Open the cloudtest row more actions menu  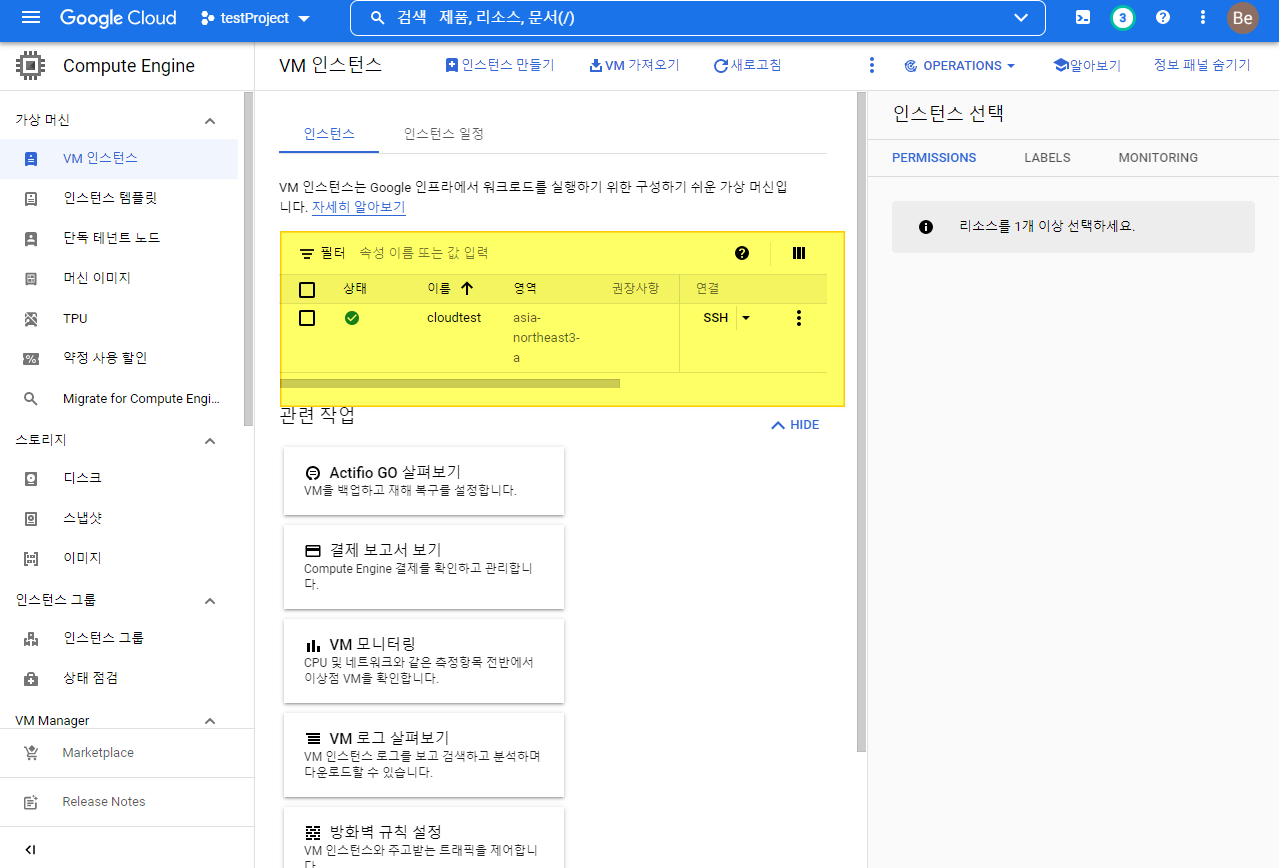[x=798, y=318]
